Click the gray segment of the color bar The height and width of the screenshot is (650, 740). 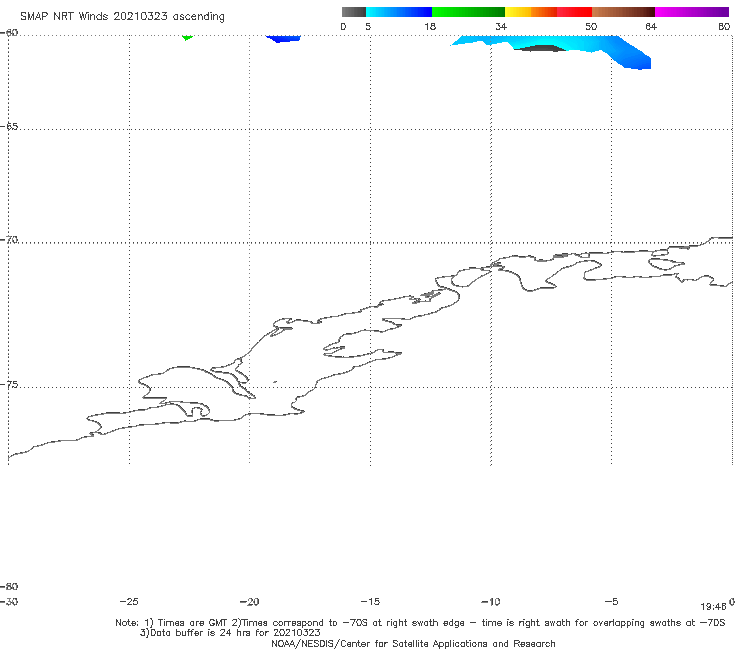coord(353,12)
